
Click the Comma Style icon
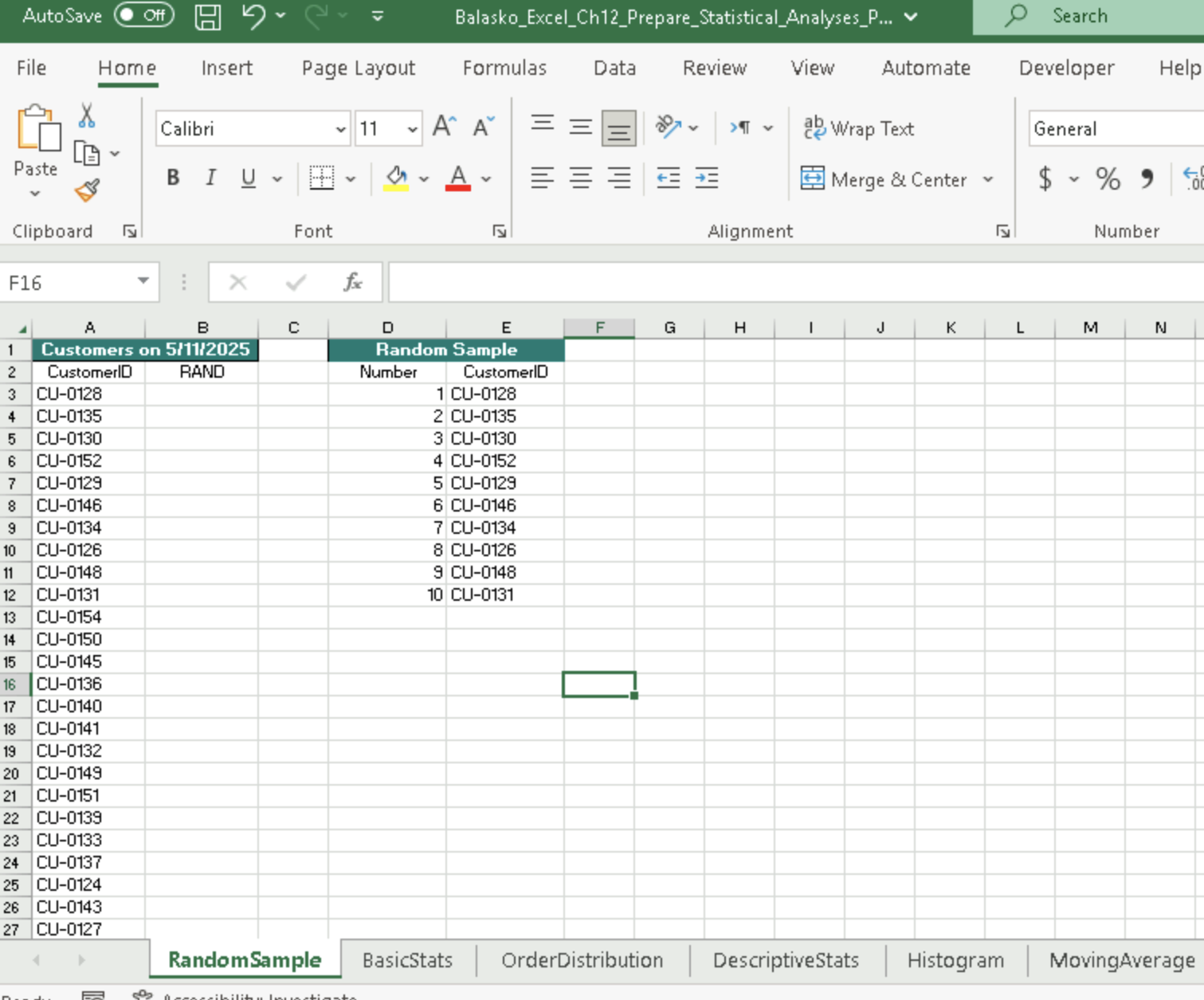click(x=1147, y=179)
